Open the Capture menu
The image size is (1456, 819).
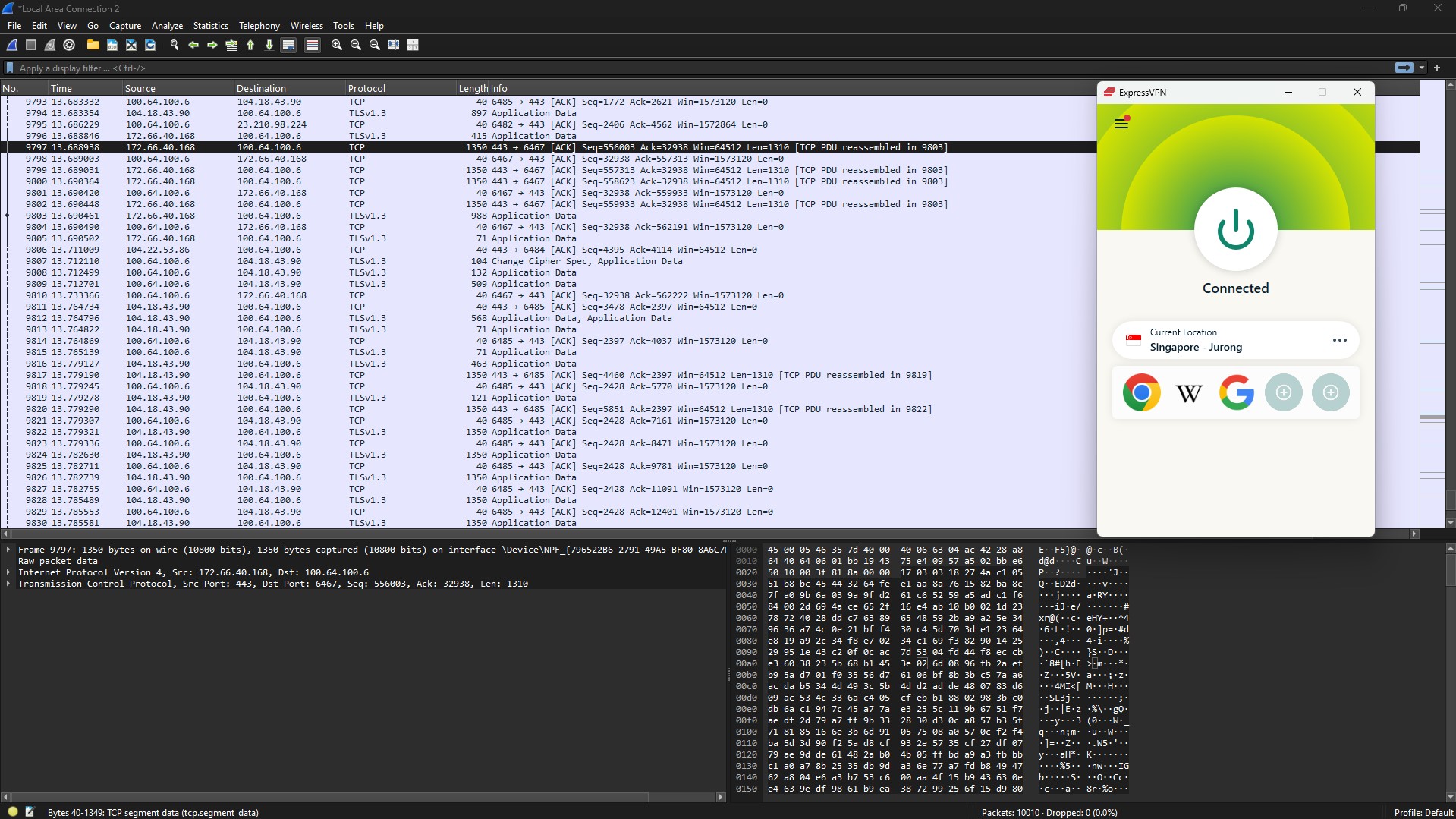pos(125,26)
